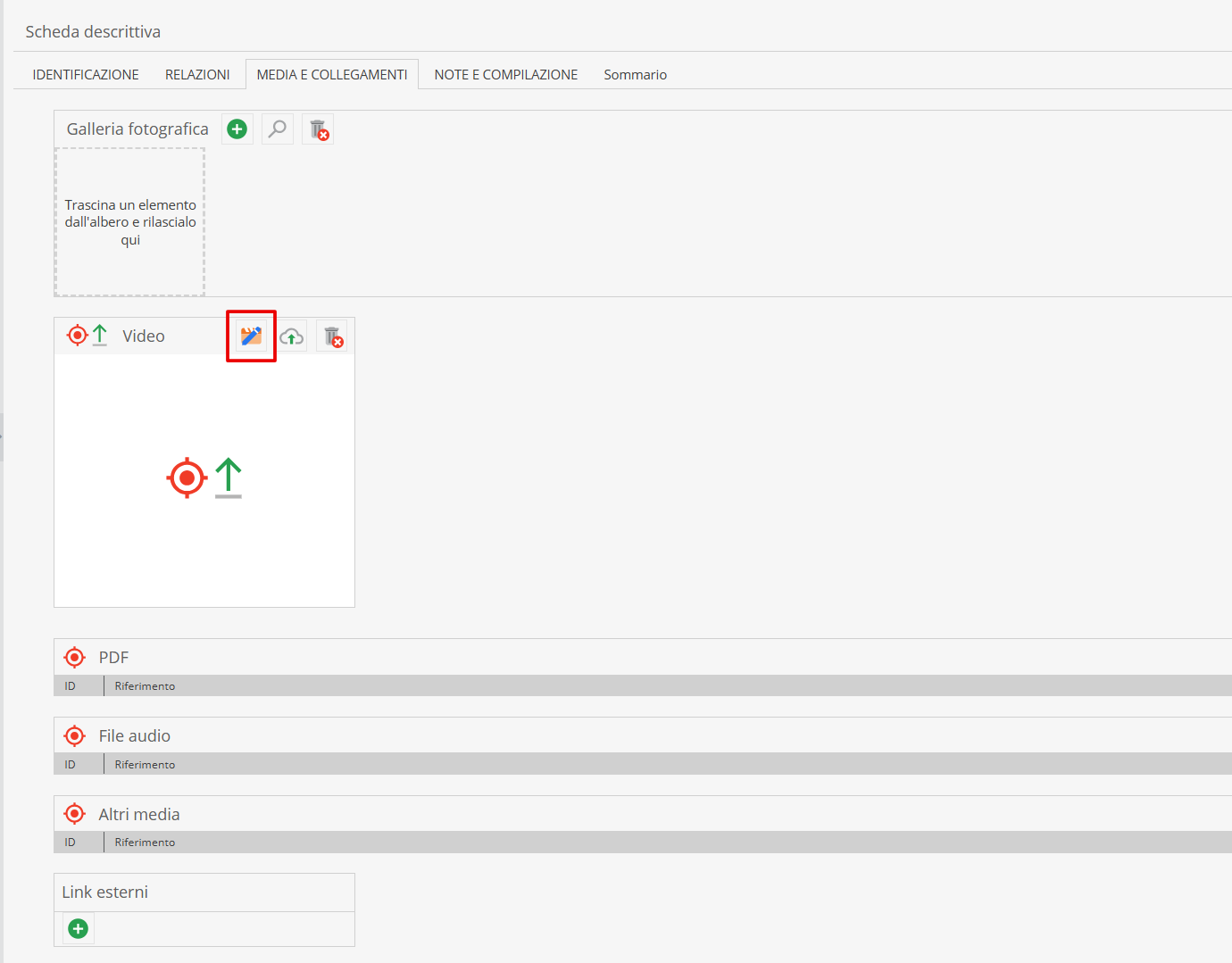Click the trash icon in the Video header
1232x963 pixels.
(x=332, y=336)
